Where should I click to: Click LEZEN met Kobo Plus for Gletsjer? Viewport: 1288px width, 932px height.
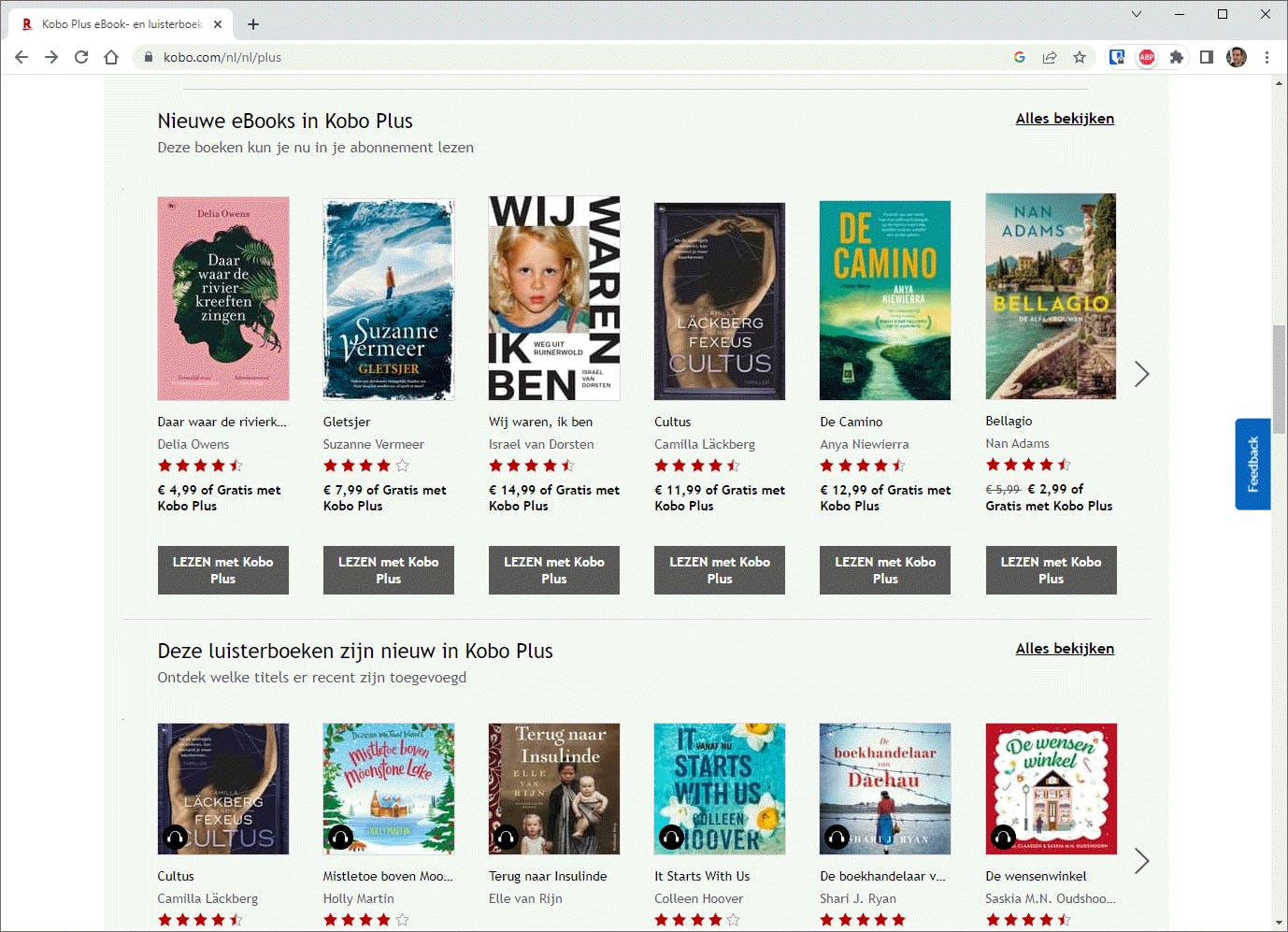pyautogui.click(x=389, y=570)
